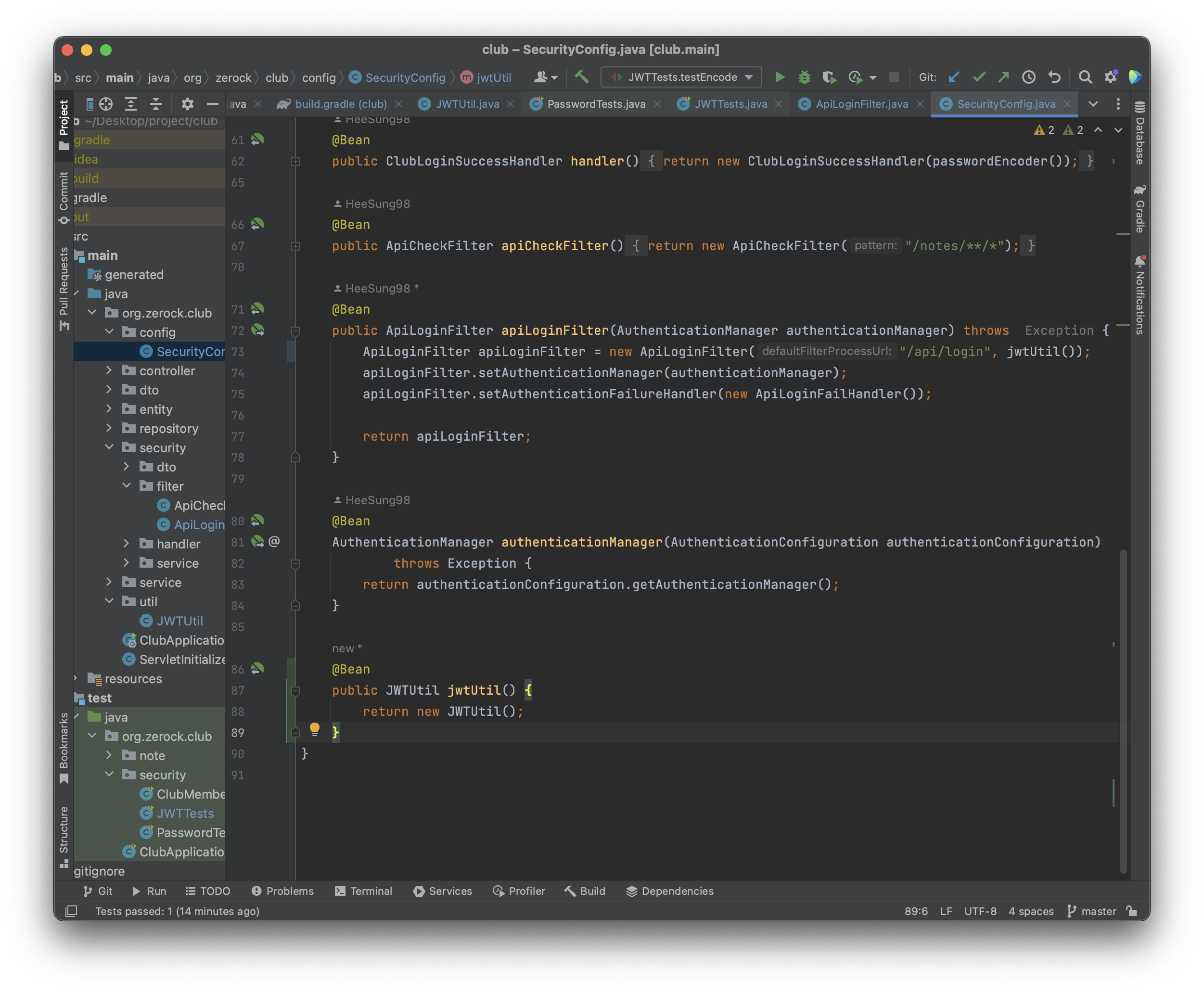Open the Dependencies tool window
The width and height of the screenshot is (1204, 992).
(x=670, y=891)
